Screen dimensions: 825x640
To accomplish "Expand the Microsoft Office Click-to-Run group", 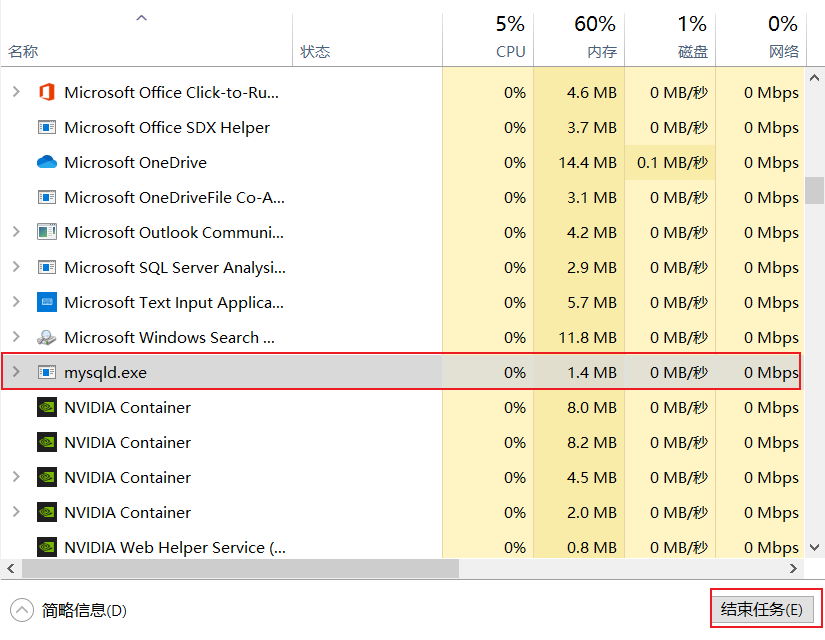I will coord(16,93).
